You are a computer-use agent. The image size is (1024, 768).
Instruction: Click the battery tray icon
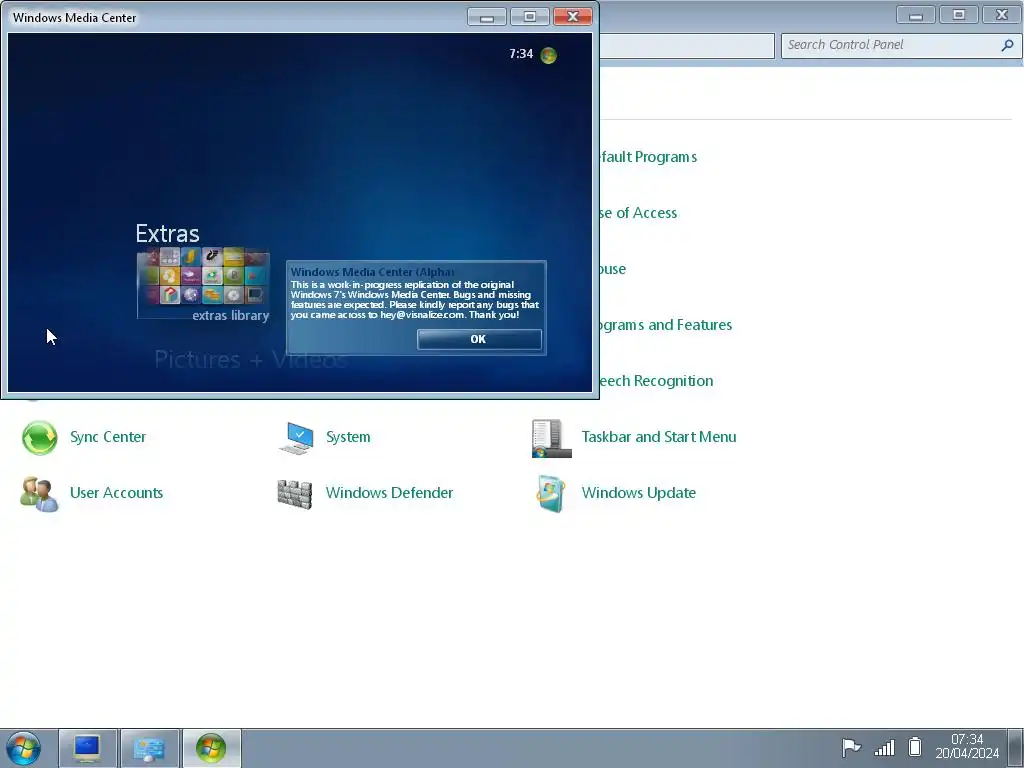(915, 747)
